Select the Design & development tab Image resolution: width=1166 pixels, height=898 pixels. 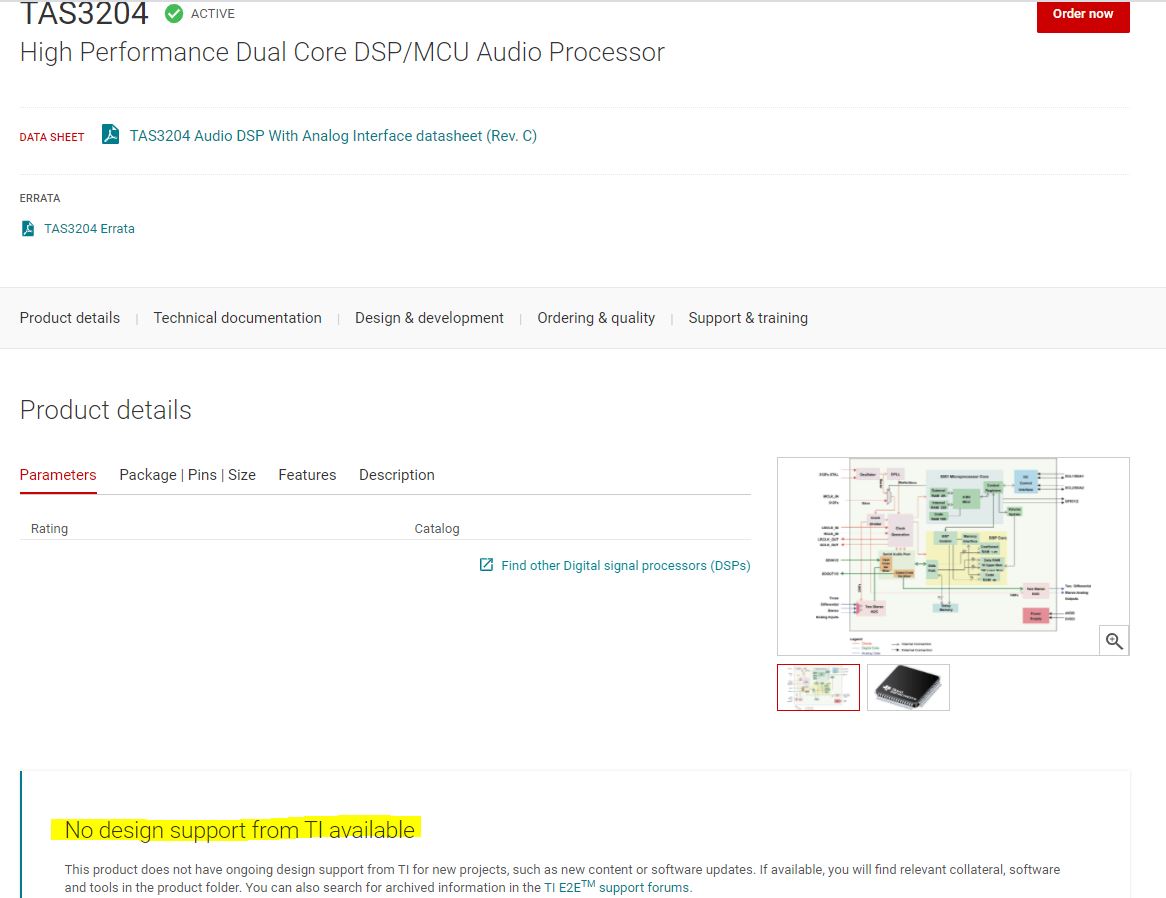[429, 317]
